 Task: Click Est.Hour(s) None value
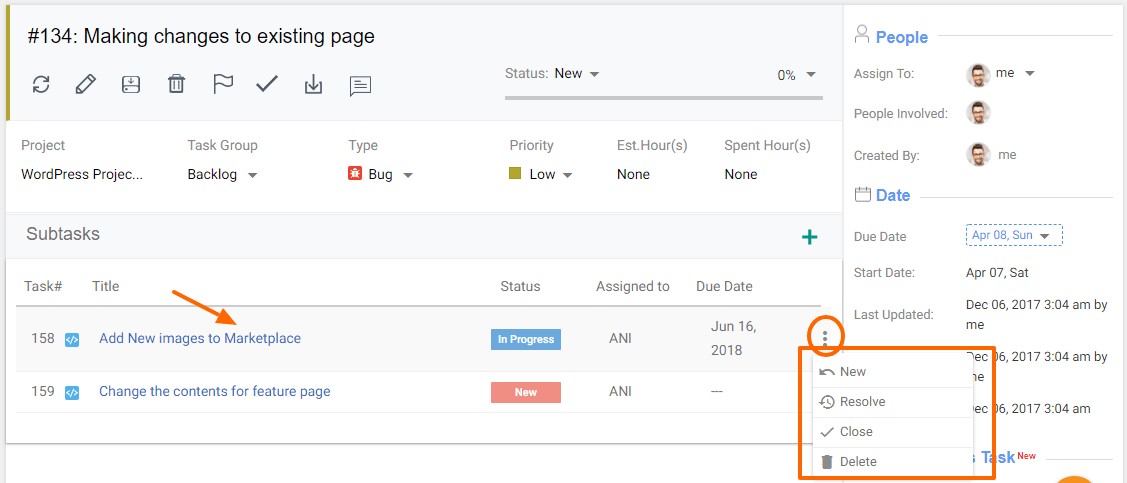click(x=633, y=174)
